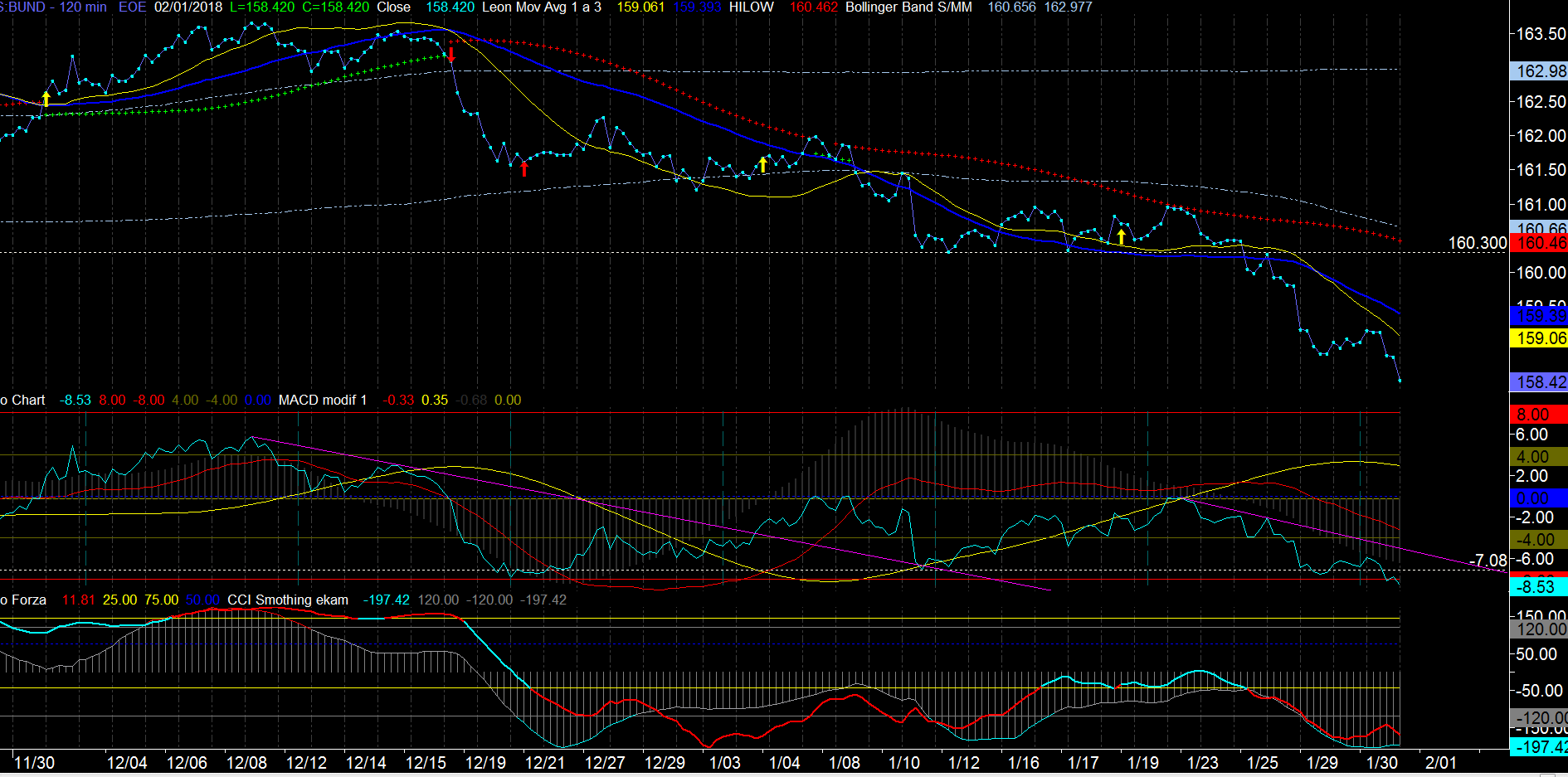
Task: Open the Bollinger Band S/MM indicator label
Action: 908,7
